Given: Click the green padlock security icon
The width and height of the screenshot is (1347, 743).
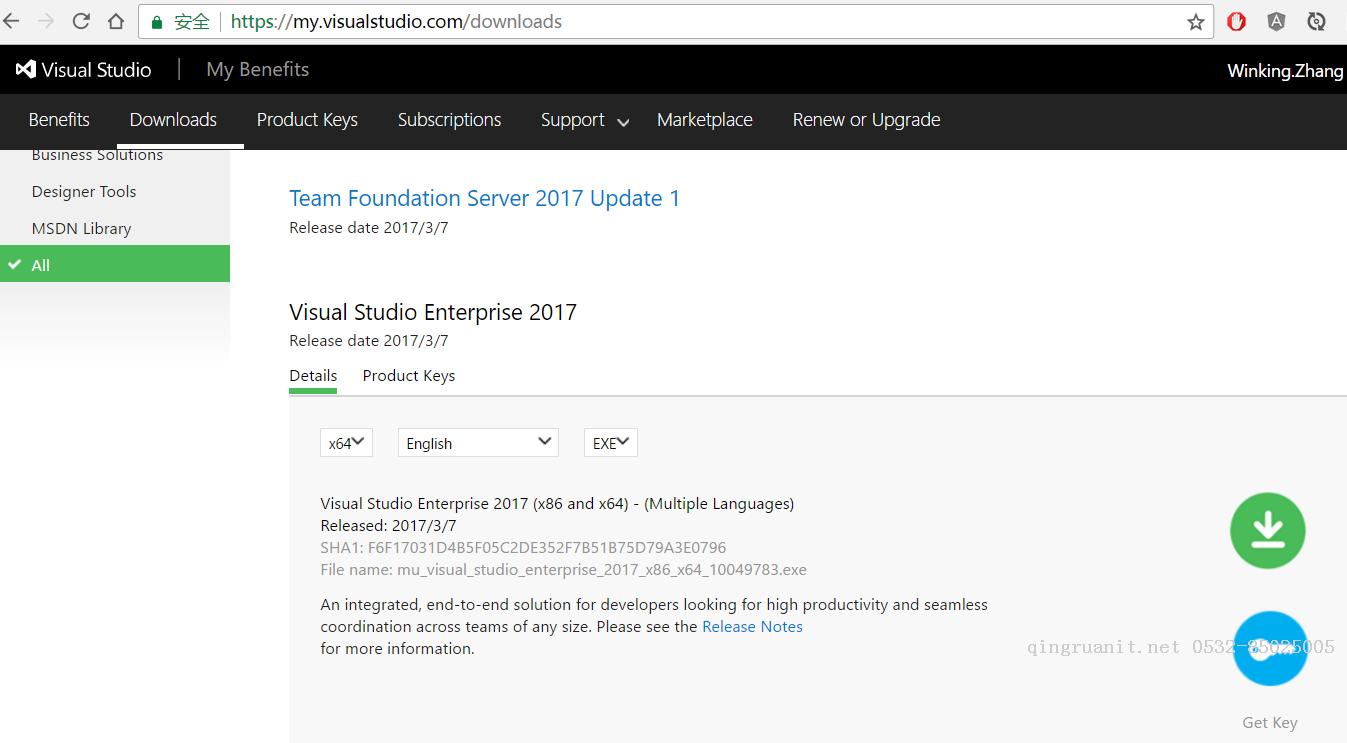Looking at the screenshot, I should 157,22.
